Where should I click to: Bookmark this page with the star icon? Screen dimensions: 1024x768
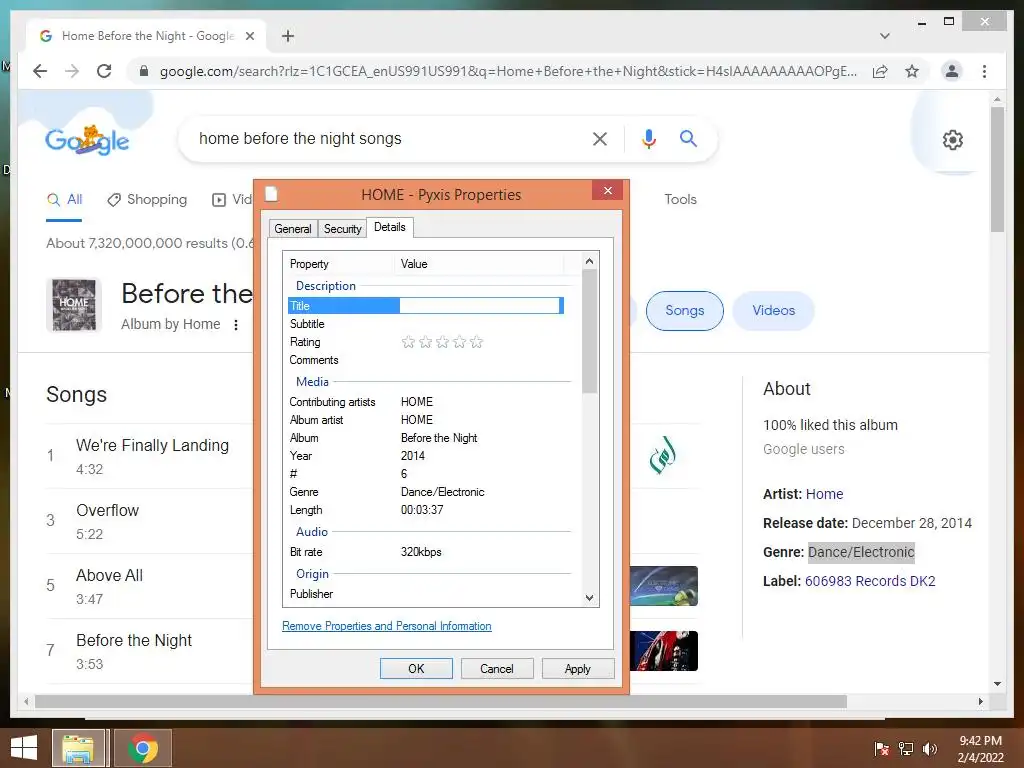912,71
